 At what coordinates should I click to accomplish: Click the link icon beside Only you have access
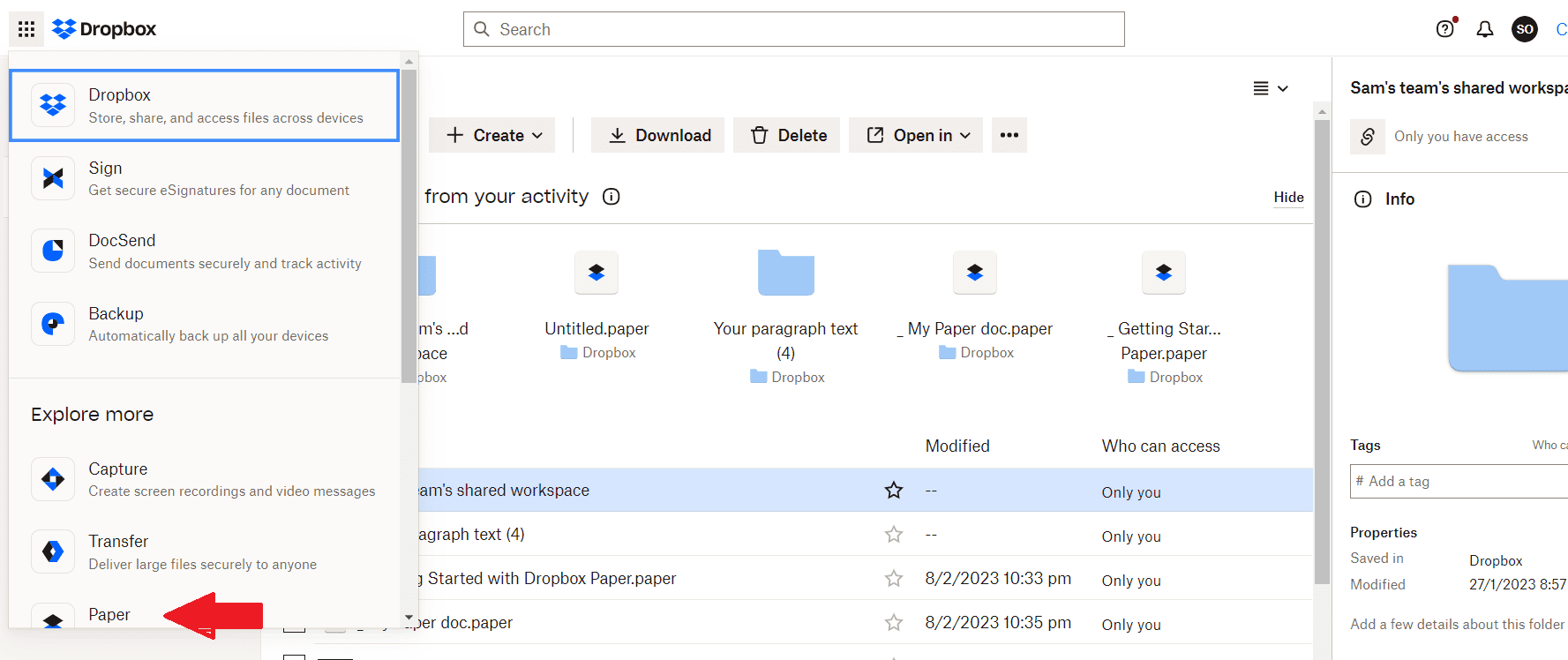[x=1368, y=137]
